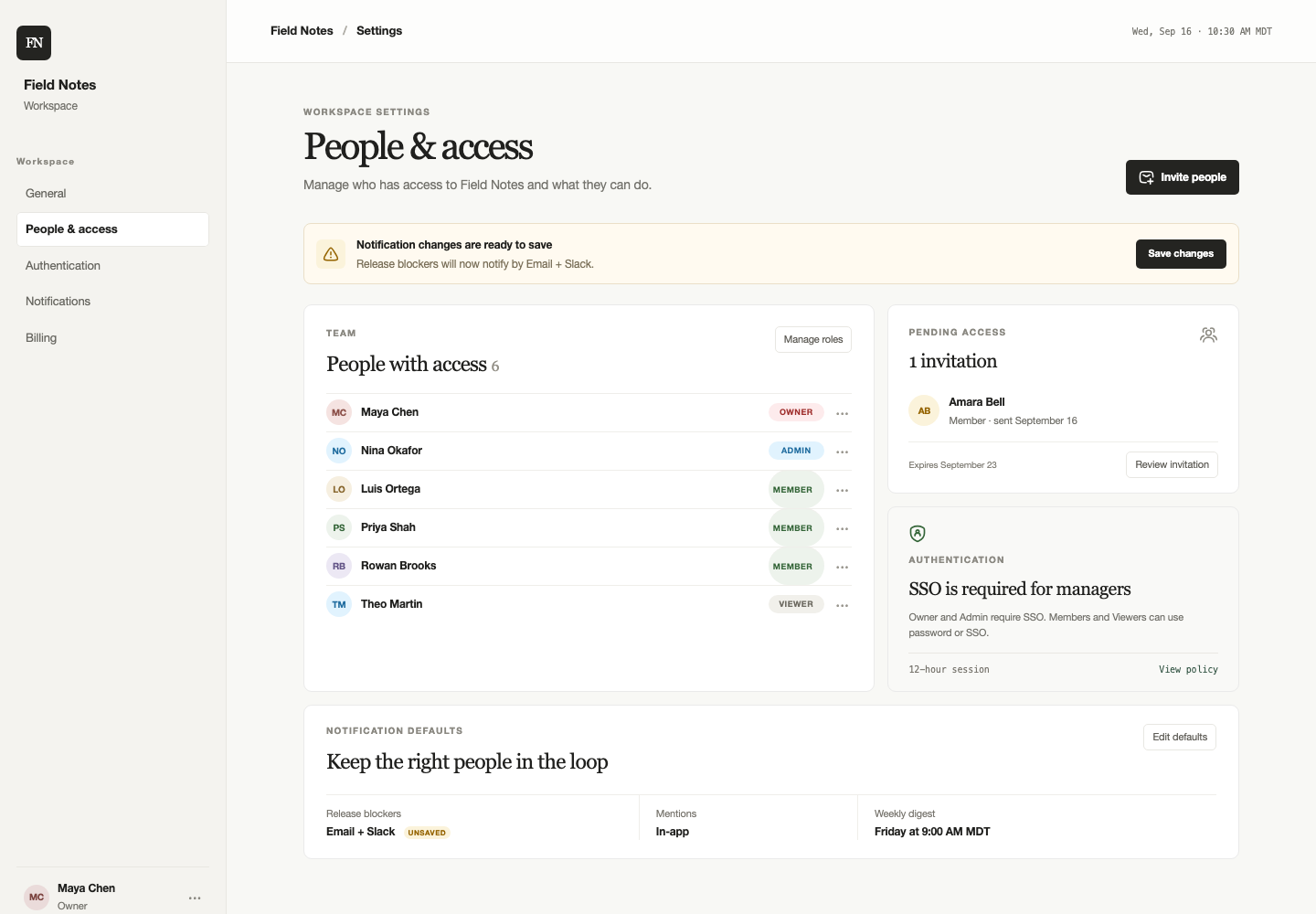Viewport: 1316px width, 914px height.
Task: Click the UNSAVED tag beside Email + Slack
Action: point(427,833)
